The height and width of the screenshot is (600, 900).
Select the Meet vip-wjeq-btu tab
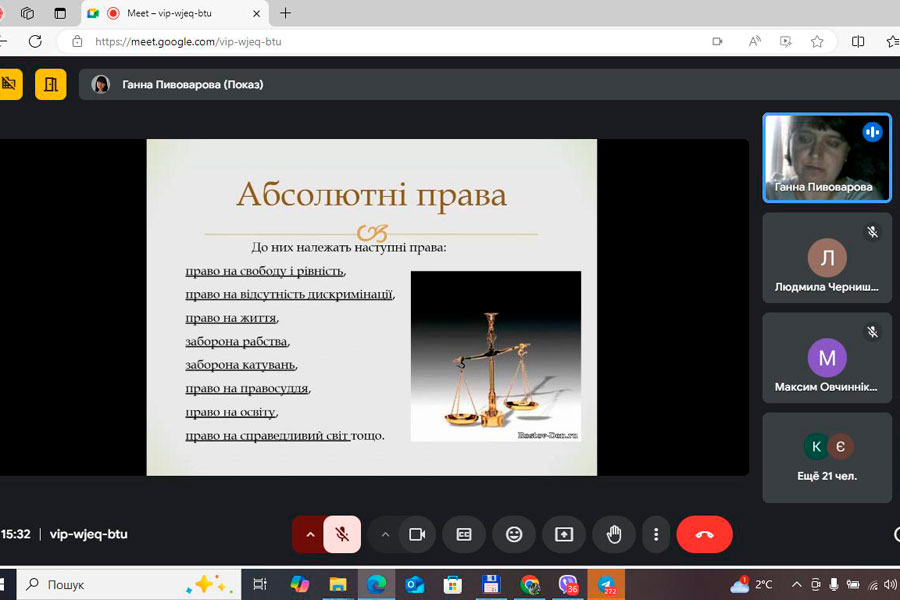coord(175,13)
